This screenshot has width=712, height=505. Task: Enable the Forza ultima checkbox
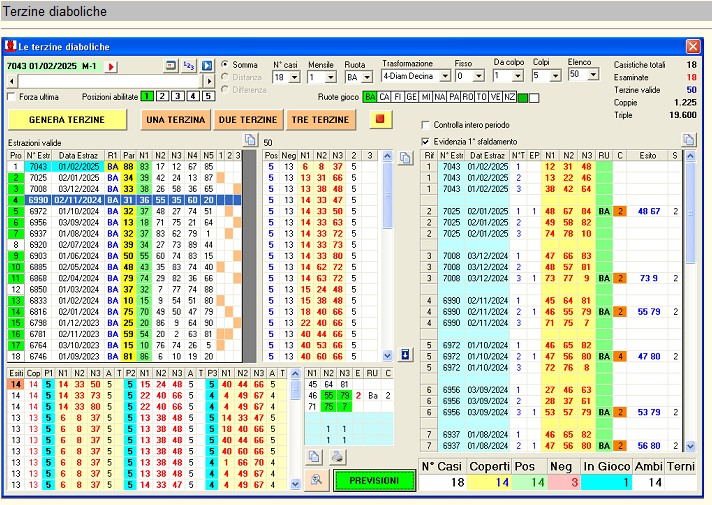[12, 97]
